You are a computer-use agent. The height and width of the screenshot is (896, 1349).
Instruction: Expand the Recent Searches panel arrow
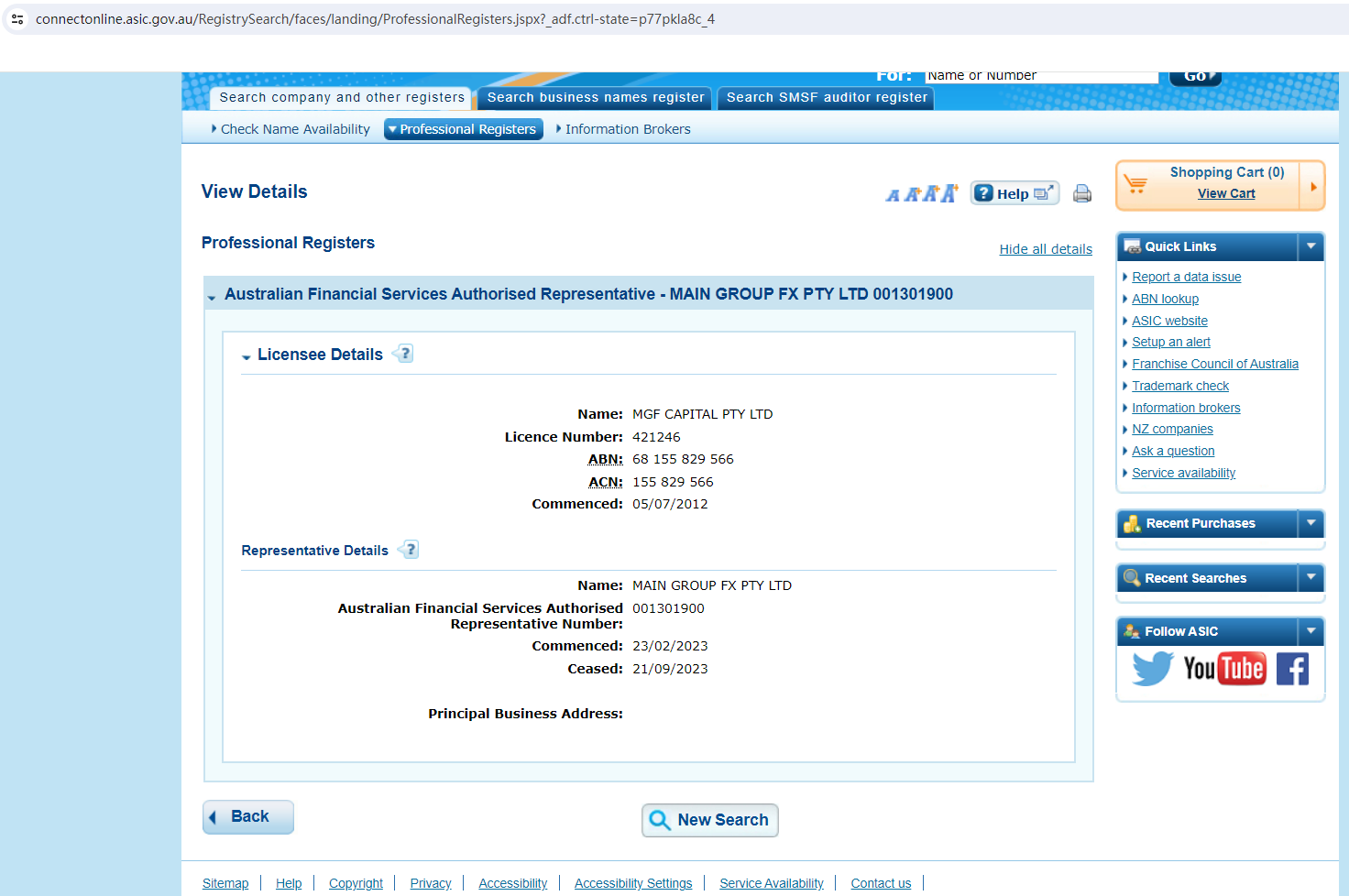pyautogui.click(x=1311, y=578)
